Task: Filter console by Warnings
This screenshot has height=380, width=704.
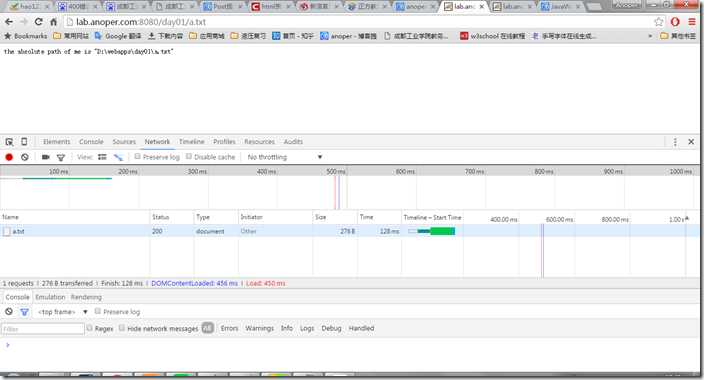Action: pyautogui.click(x=259, y=328)
